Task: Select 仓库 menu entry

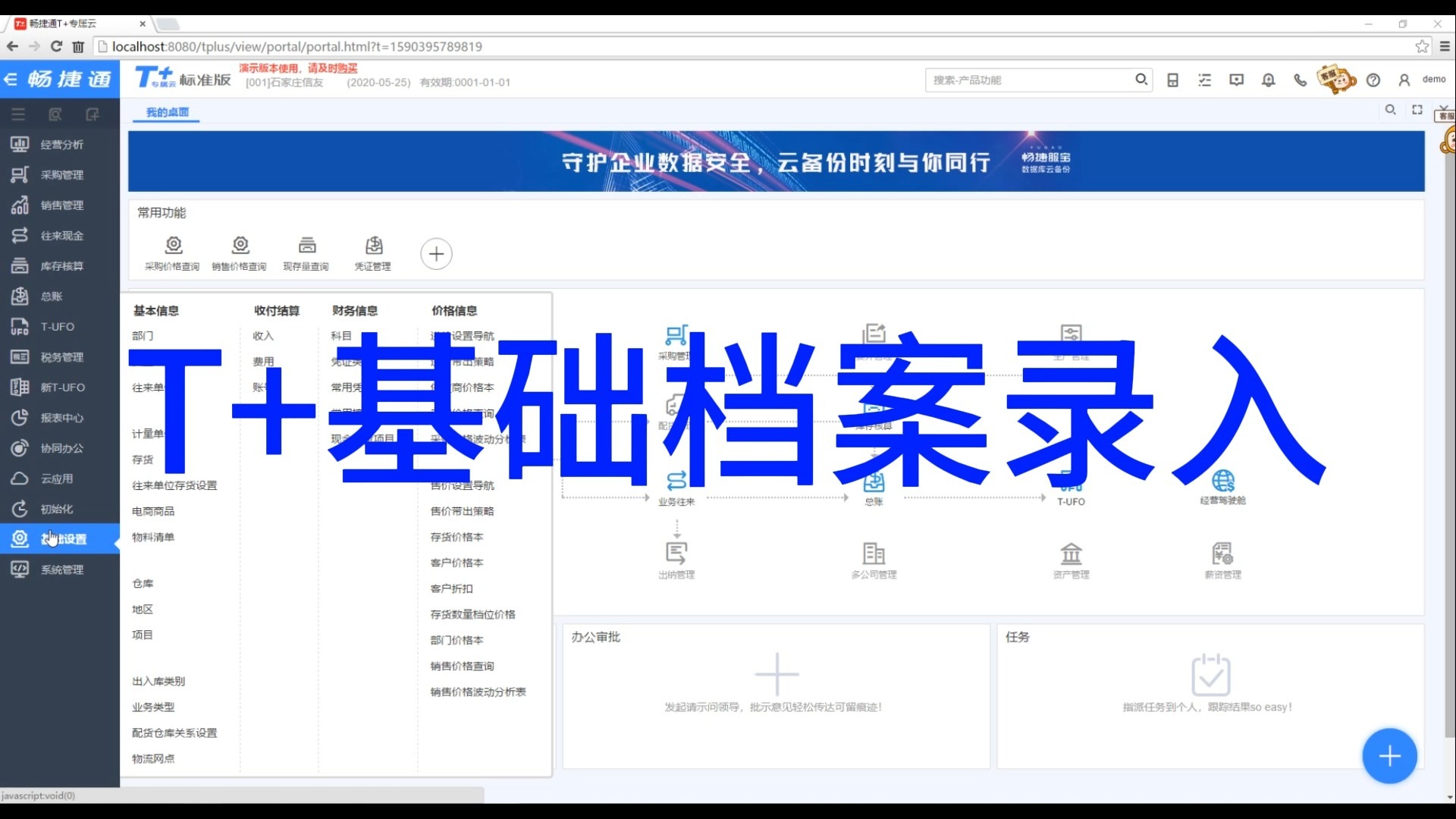Action: point(143,583)
